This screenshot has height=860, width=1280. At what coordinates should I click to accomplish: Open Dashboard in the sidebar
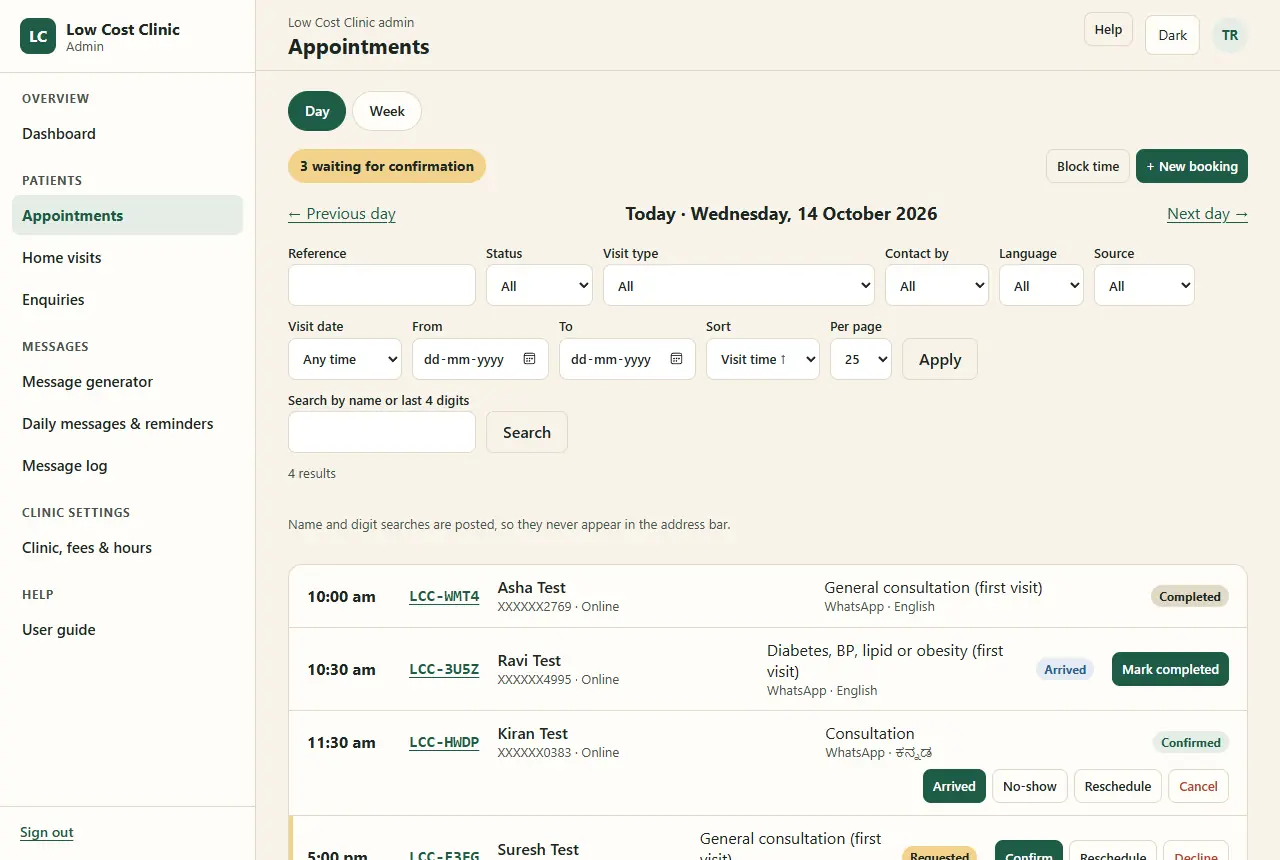[127, 134]
